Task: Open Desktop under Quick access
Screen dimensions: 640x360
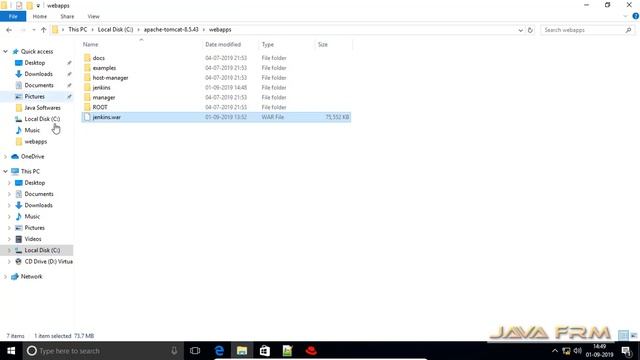Action: tap(35, 63)
